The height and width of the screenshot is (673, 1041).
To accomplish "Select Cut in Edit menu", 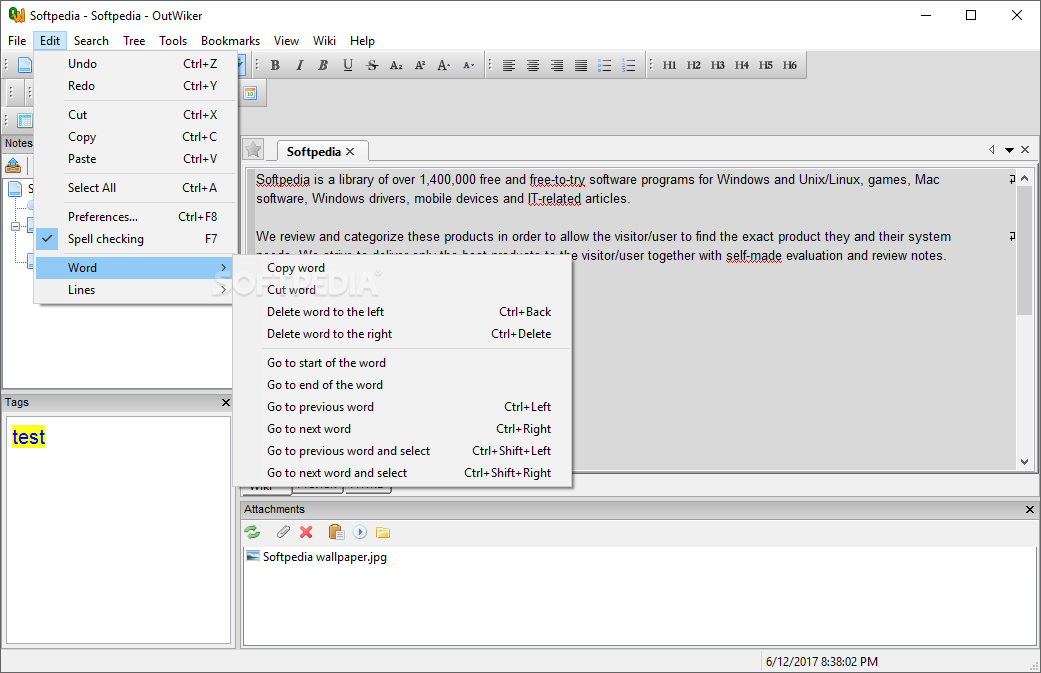I will coord(135,115).
